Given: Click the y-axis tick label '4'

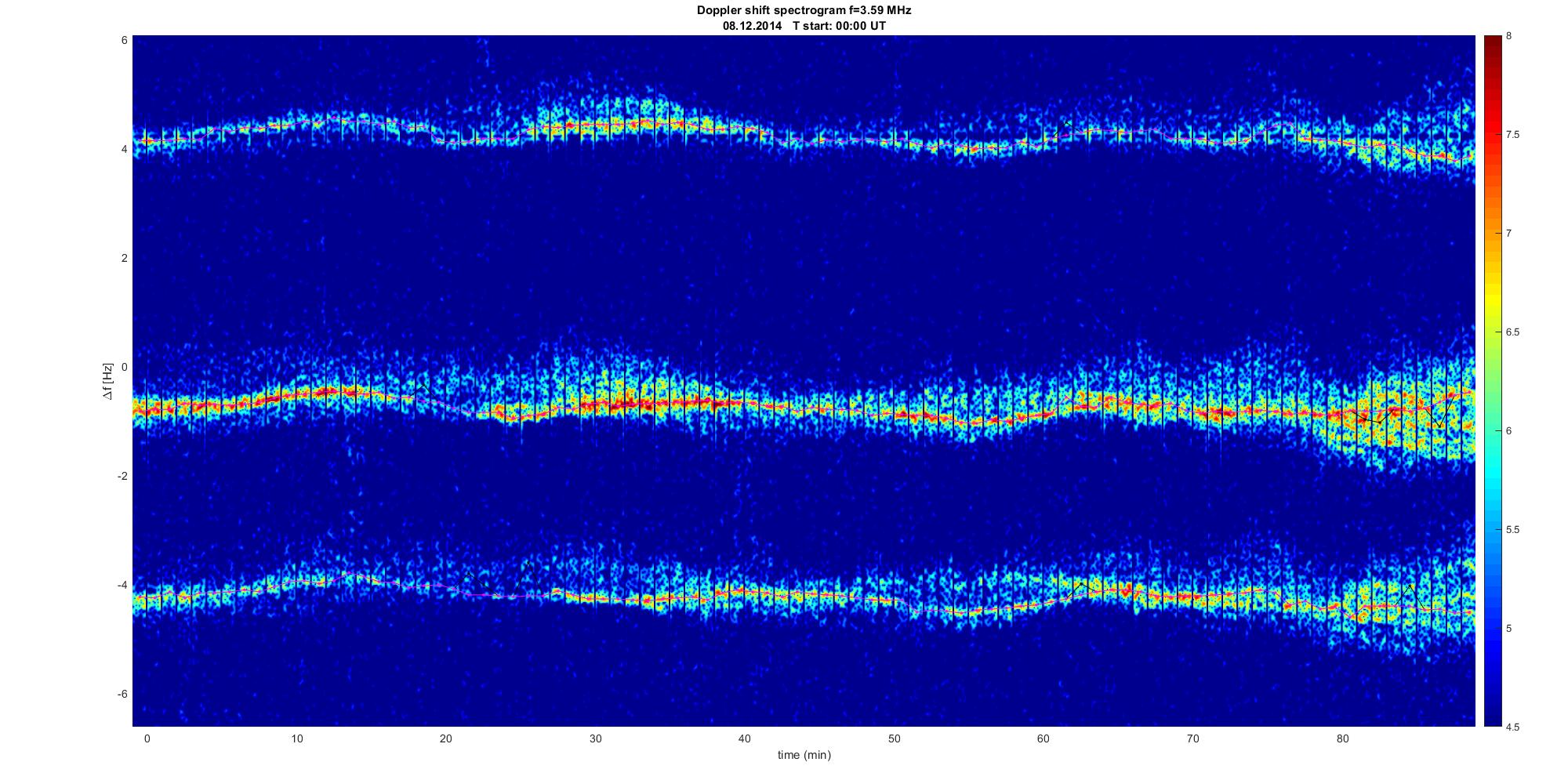Looking at the screenshot, I should tap(125, 149).
